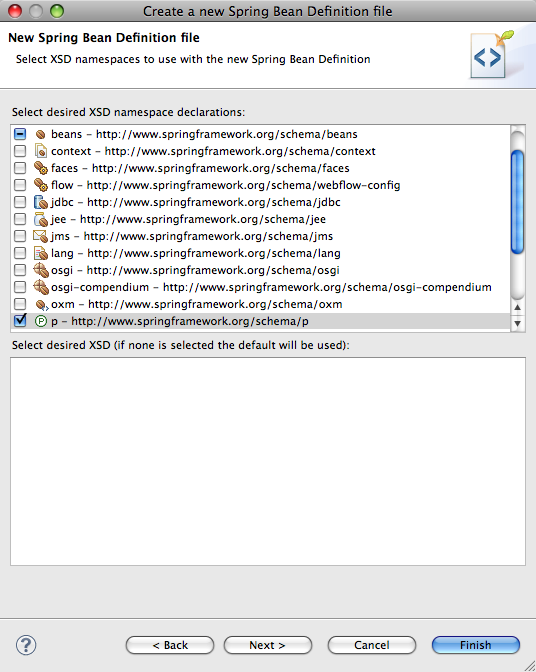The image size is (536, 672).
Task: Click the lang namespace icon
Action: tap(41, 253)
